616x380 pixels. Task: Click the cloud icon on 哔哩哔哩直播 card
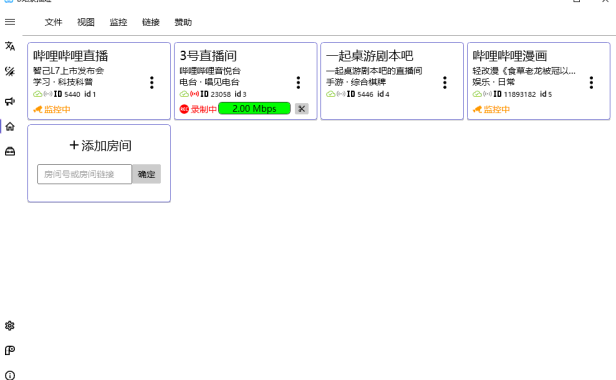coord(37,94)
